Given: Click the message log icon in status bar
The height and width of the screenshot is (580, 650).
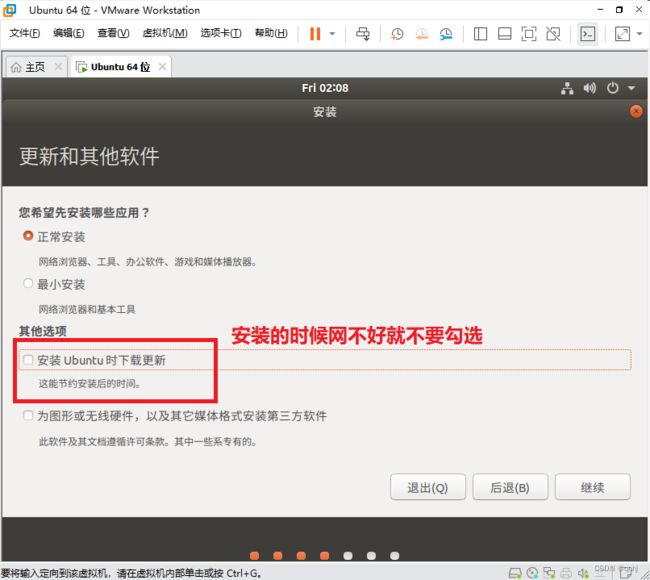Looking at the screenshot, I should tap(625, 573).
